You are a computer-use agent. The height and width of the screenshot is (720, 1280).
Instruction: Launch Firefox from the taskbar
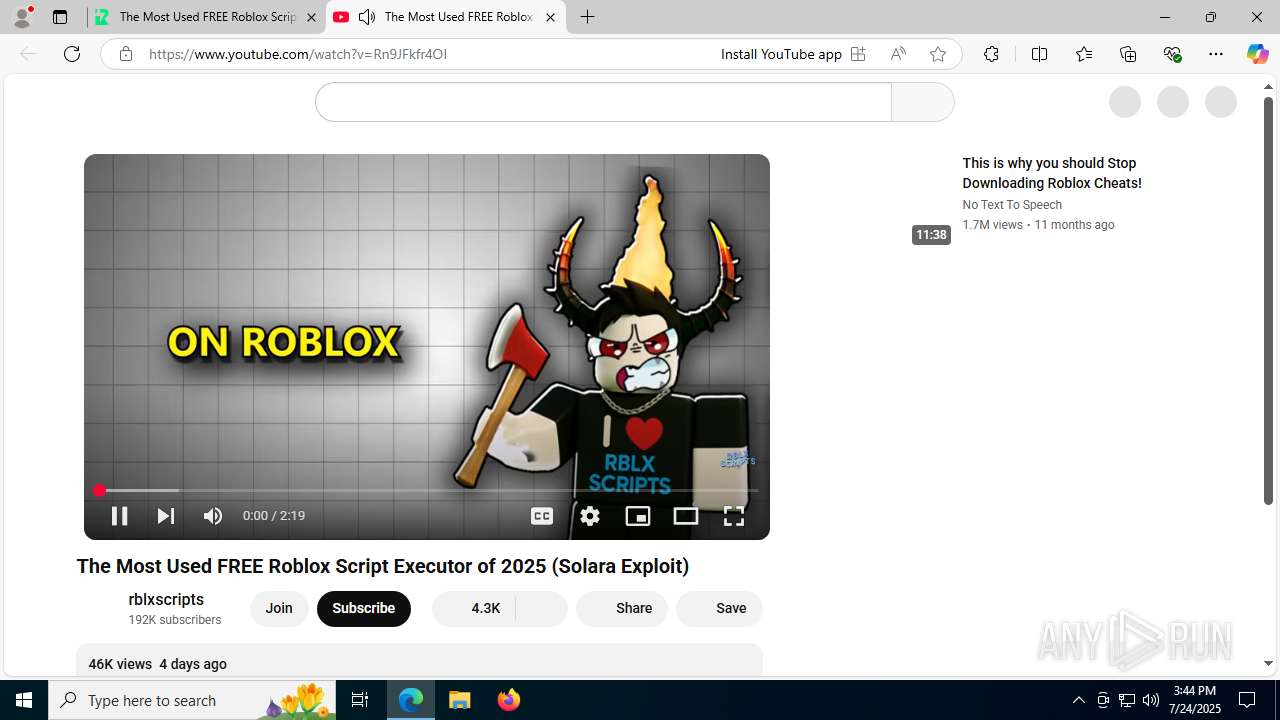tap(509, 700)
